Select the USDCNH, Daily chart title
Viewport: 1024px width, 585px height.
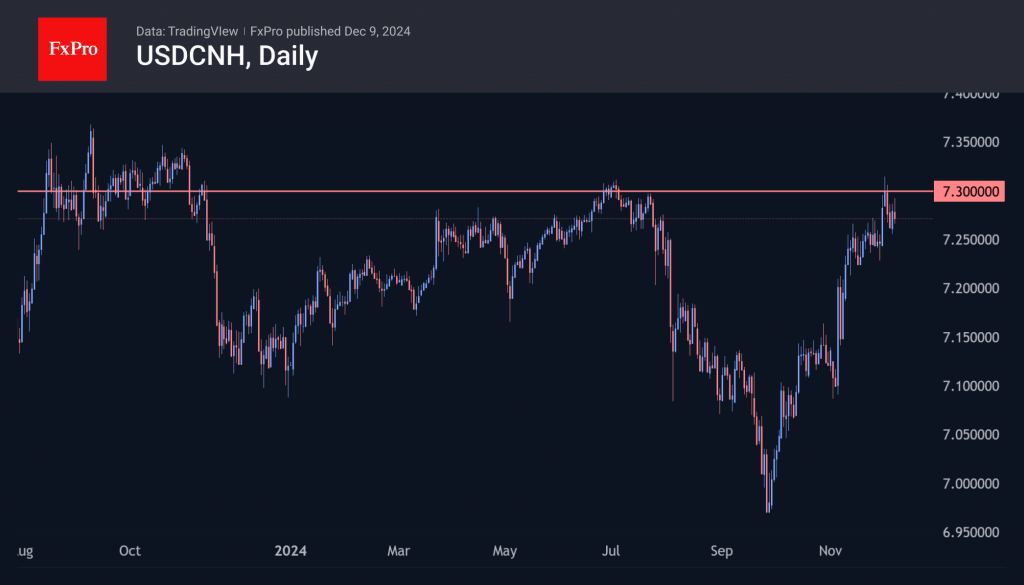(x=227, y=56)
